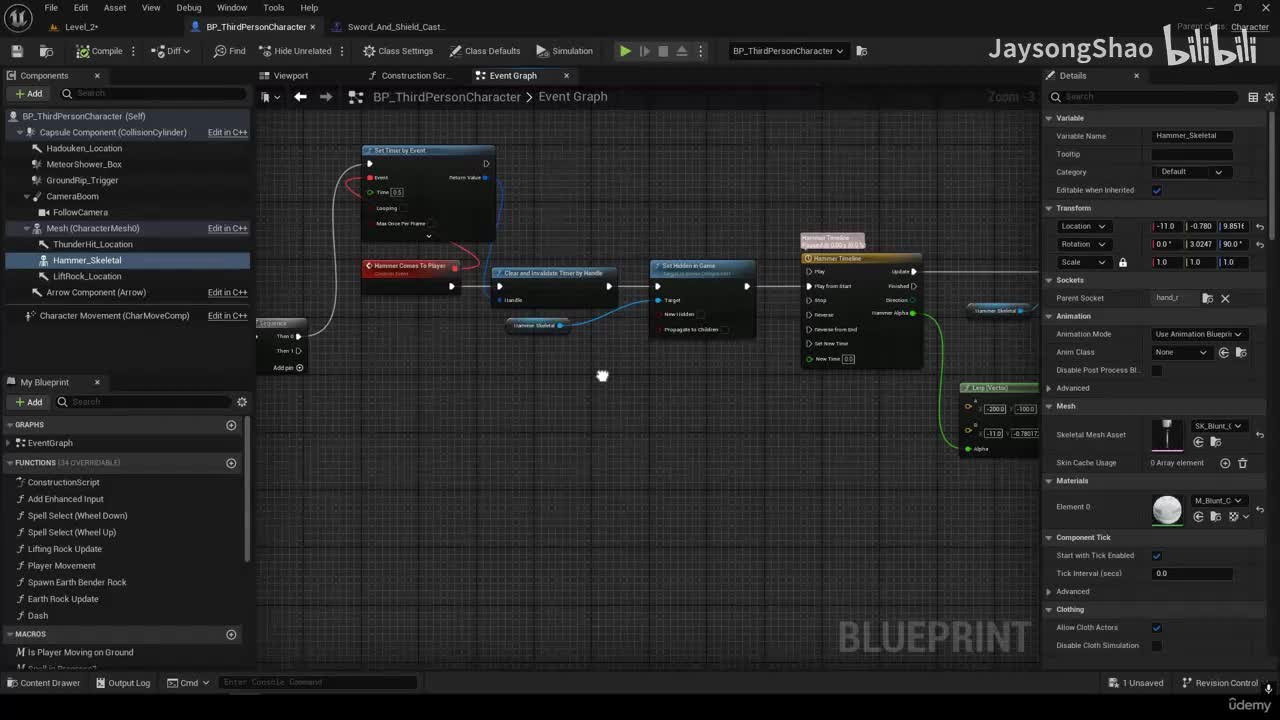Clear the Parent Socket with the X icon

[x=1225, y=298]
